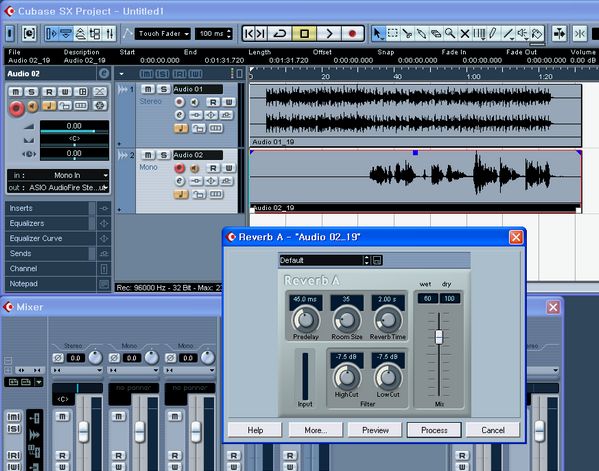Select the Scrub speaker tool
Image resolution: width=599 pixels, height=471 pixels.
tap(523, 34)
